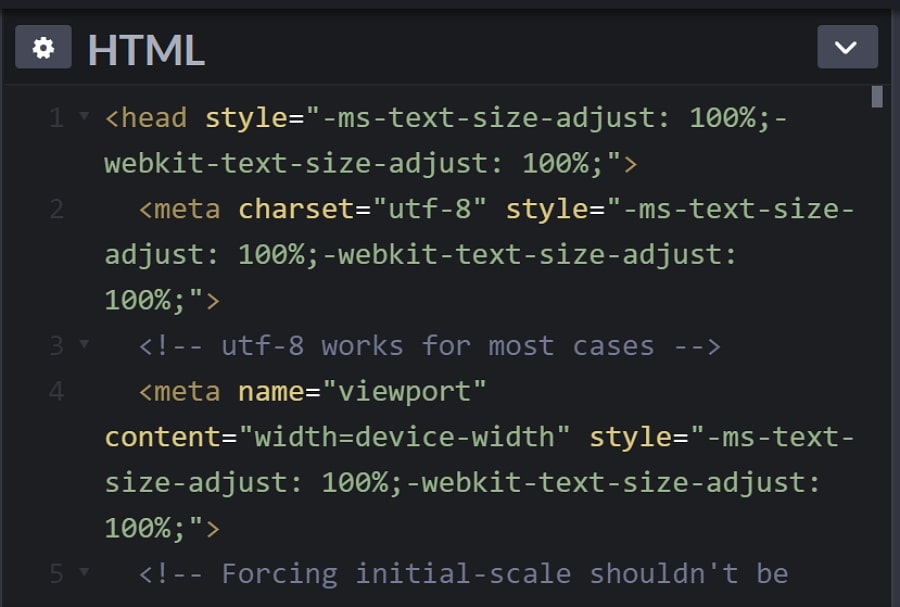Click line number 4 in the gutter
The width and height of the screenshot is (900, 607).
tap(56, 391)
